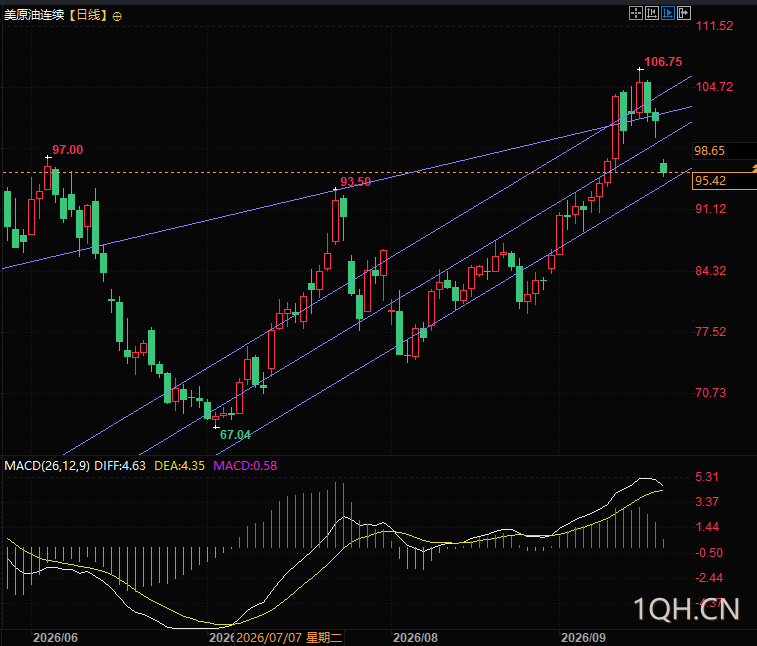Viewport: 757px width, 646px height.
Task: Click the 67.04 low price label
Action: pos(235,435)
